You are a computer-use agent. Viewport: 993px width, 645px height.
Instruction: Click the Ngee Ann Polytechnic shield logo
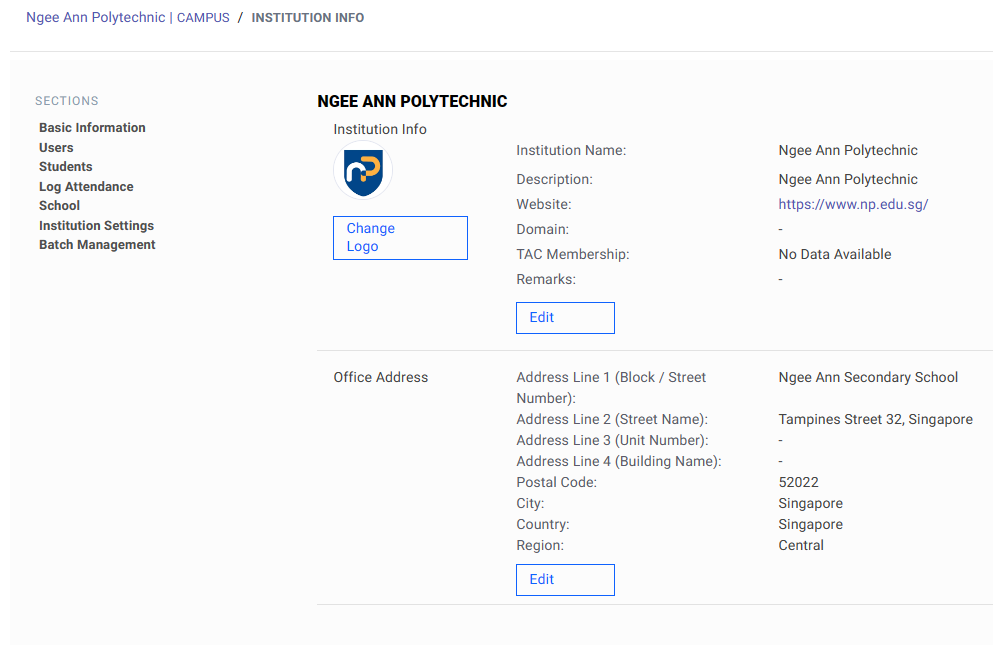tap(362, 172)
